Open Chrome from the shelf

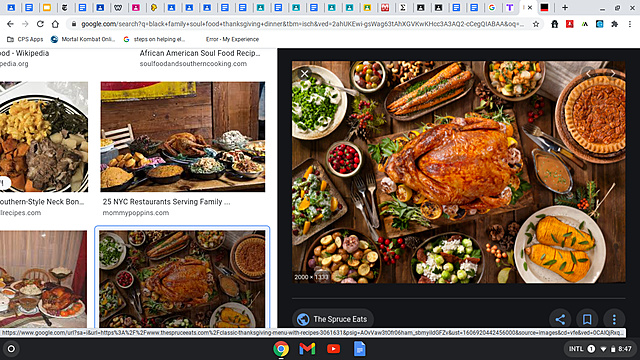tap(281, 349)
